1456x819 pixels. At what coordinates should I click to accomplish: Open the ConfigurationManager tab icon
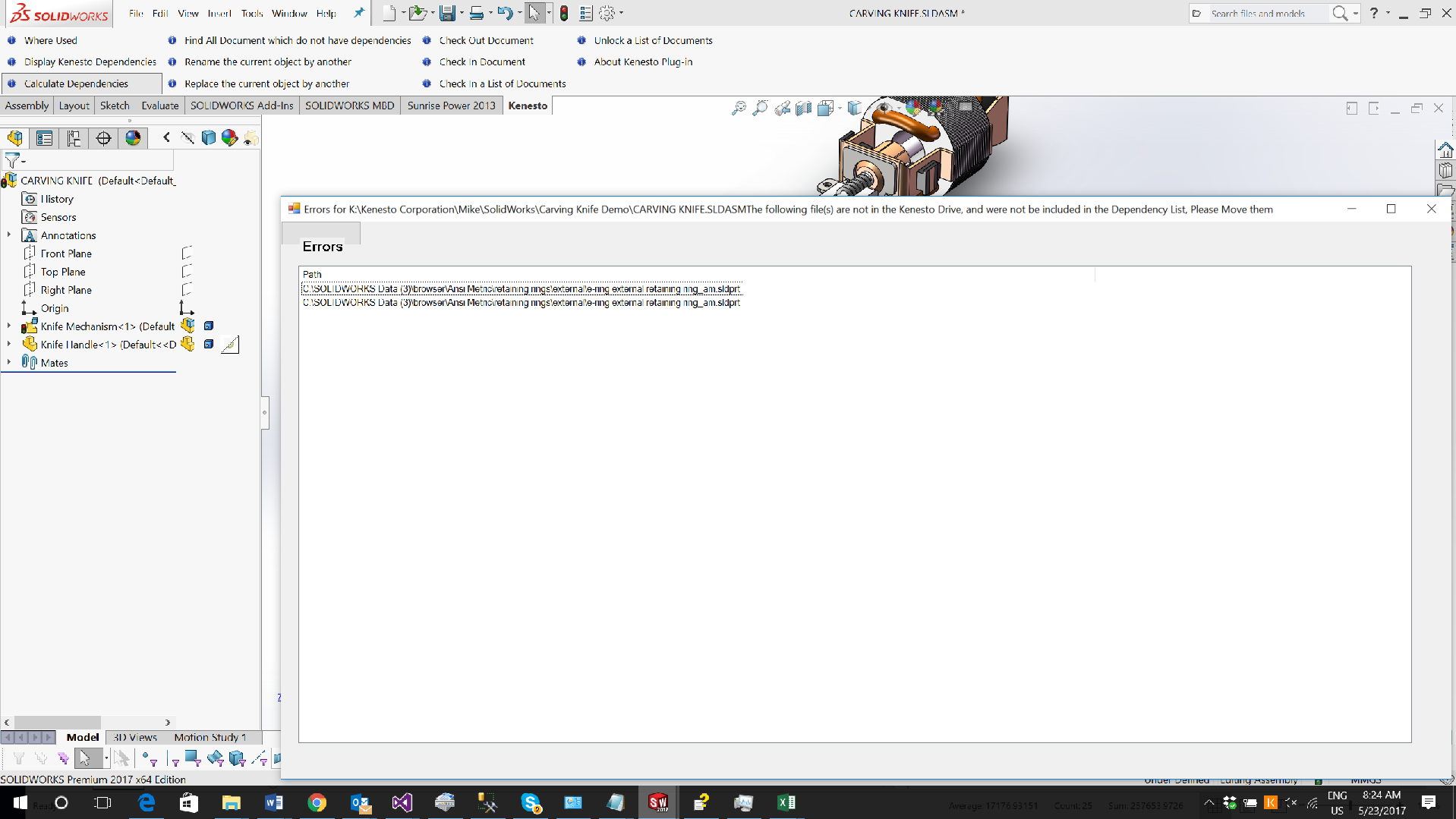pos(74,138)
